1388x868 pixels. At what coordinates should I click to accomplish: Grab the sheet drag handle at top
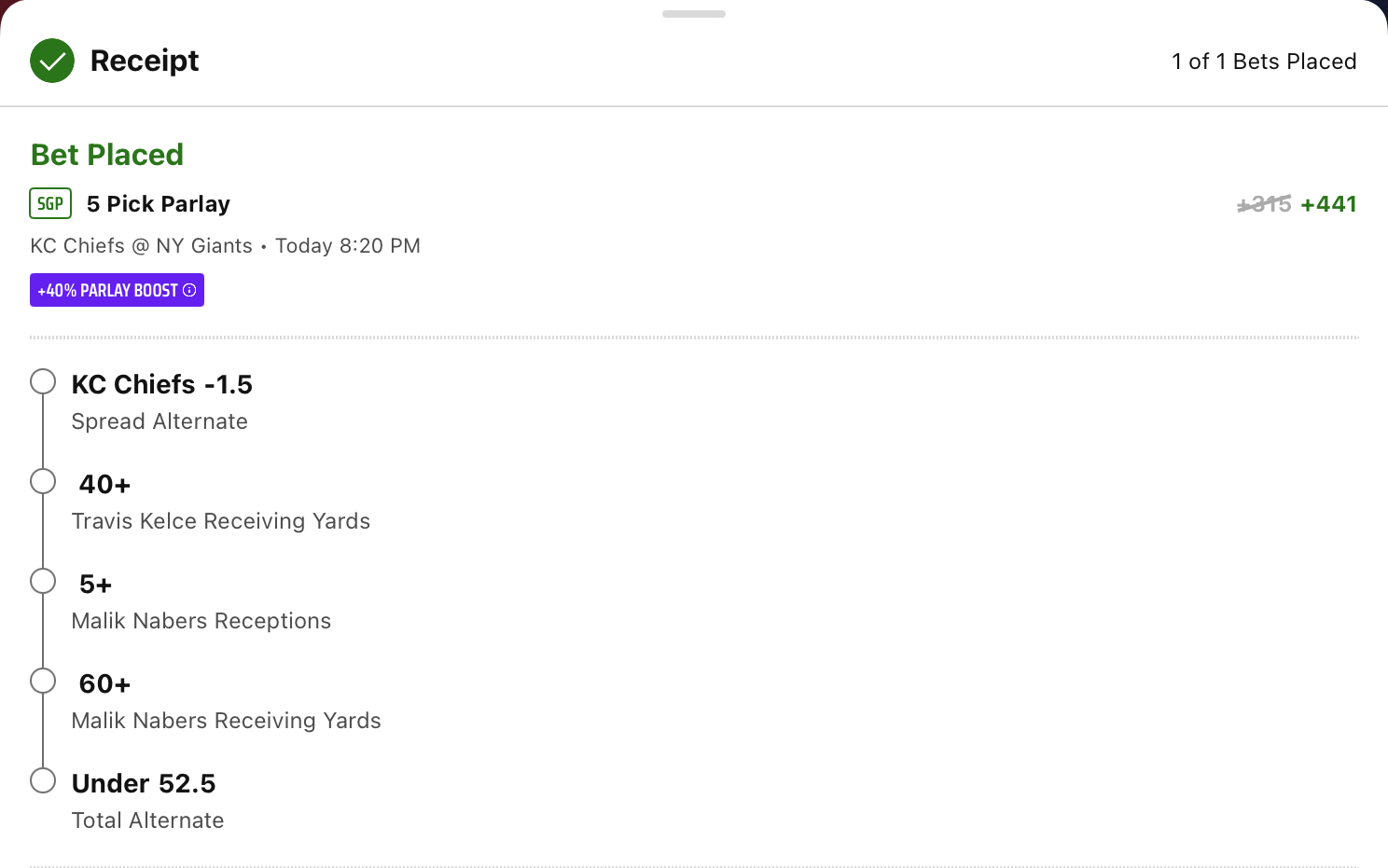[694, 14]
